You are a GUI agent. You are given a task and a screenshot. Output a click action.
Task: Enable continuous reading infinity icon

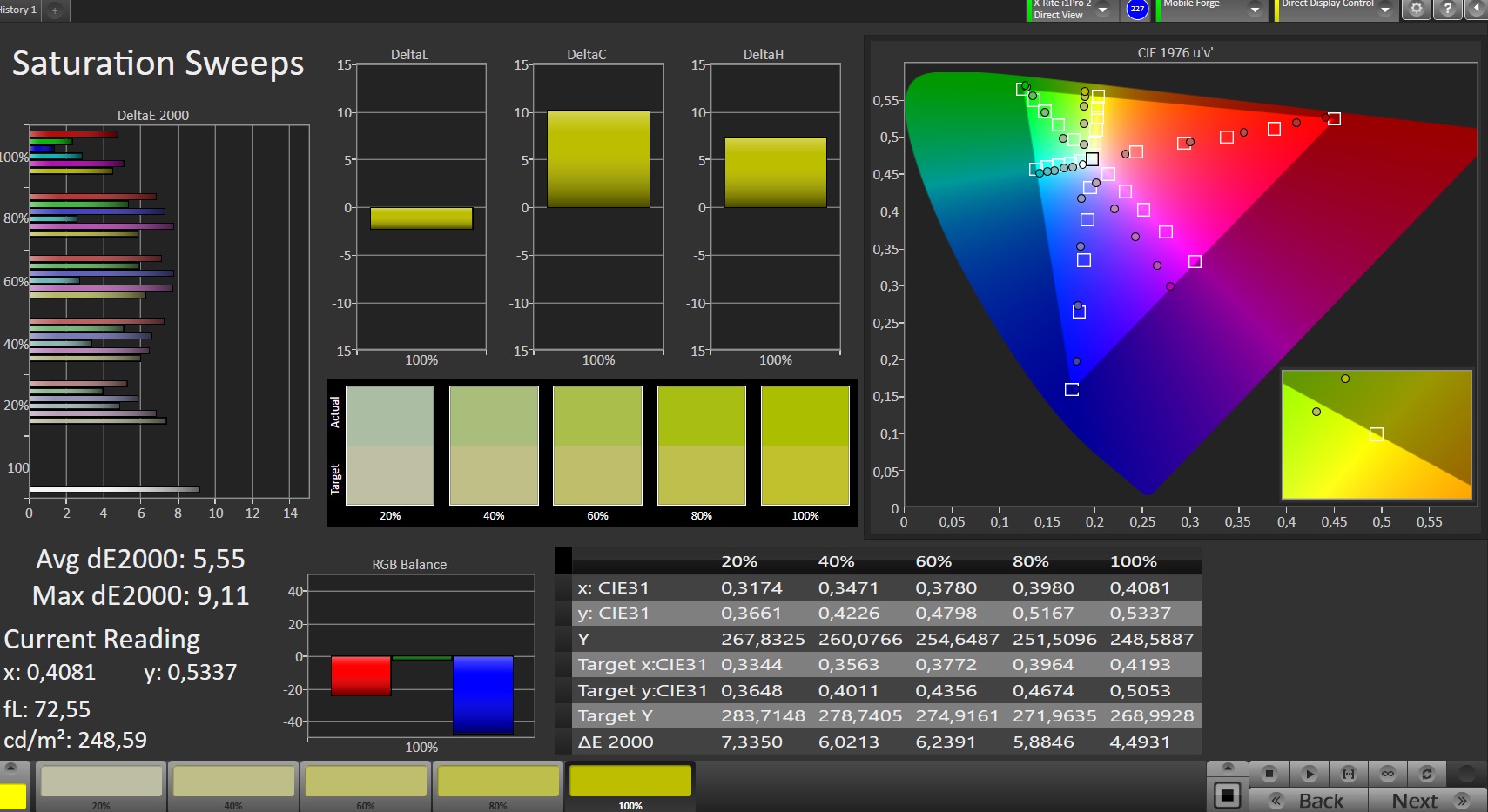pos(1388,773)
